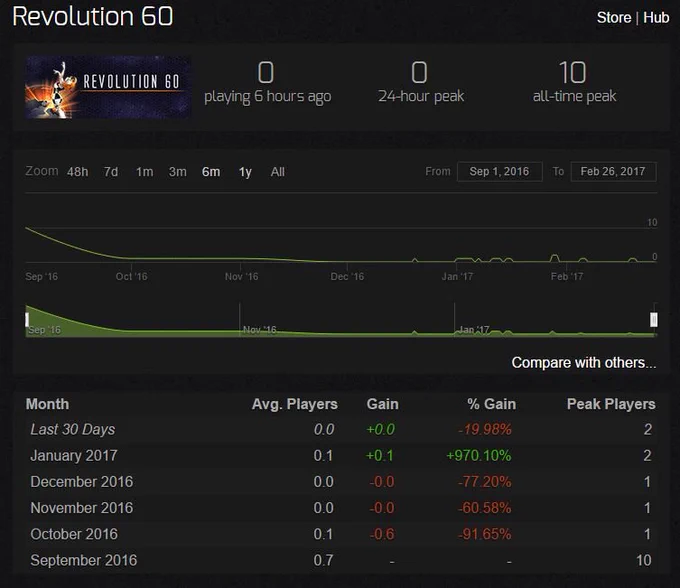Click the -91.65% gain value
Image resolution: width=680 pixels, height=588 pixels.
click(x=485, y=534)
